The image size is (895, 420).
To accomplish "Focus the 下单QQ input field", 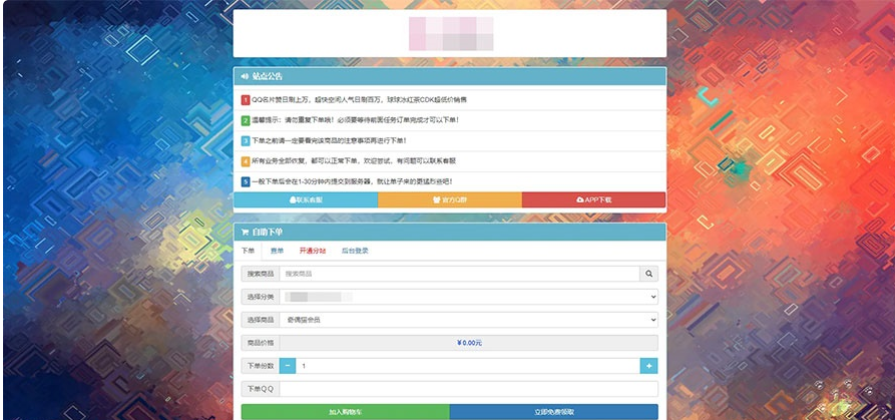I will pos(469,389).
